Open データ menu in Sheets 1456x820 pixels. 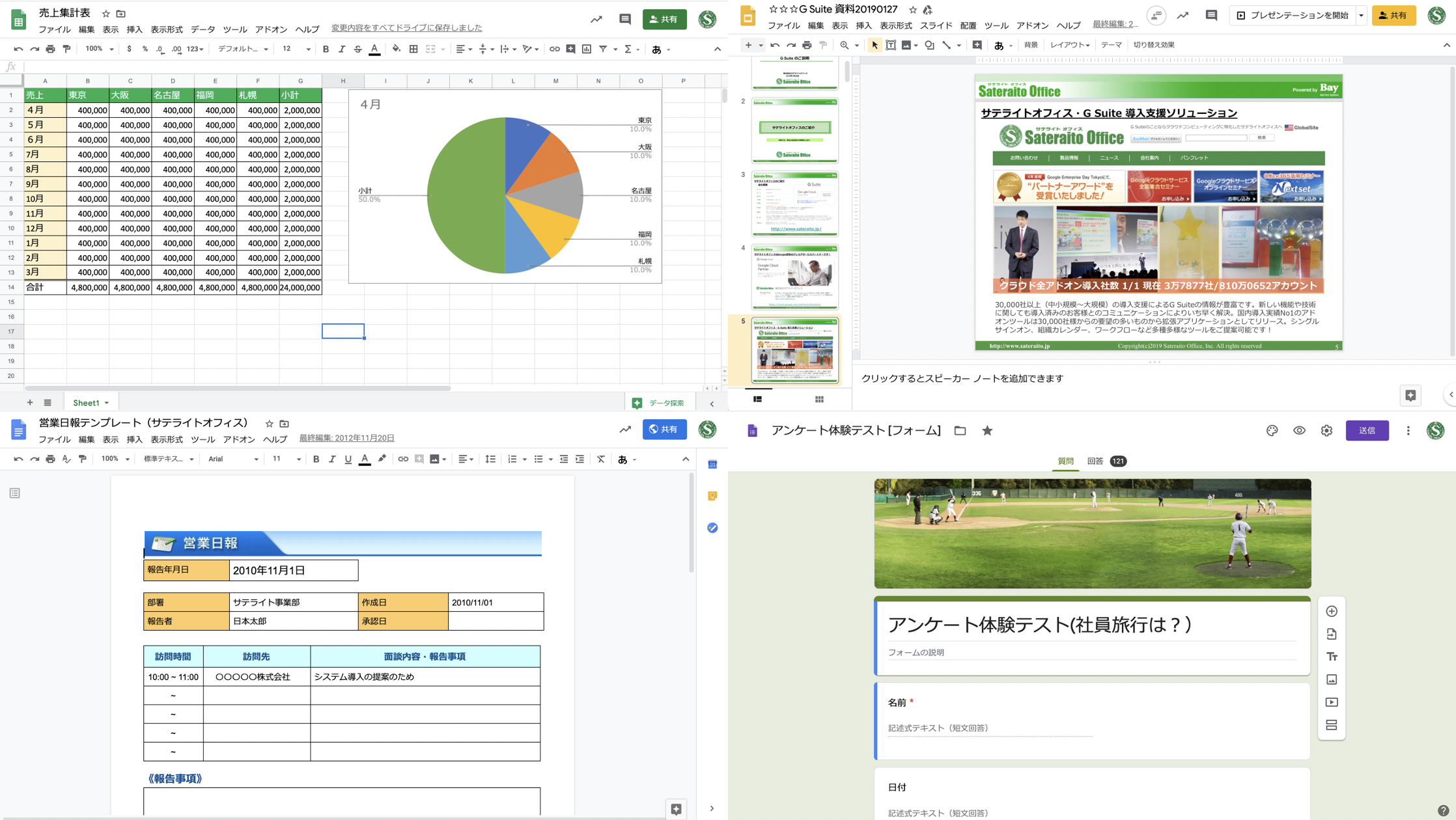[203, 29]
